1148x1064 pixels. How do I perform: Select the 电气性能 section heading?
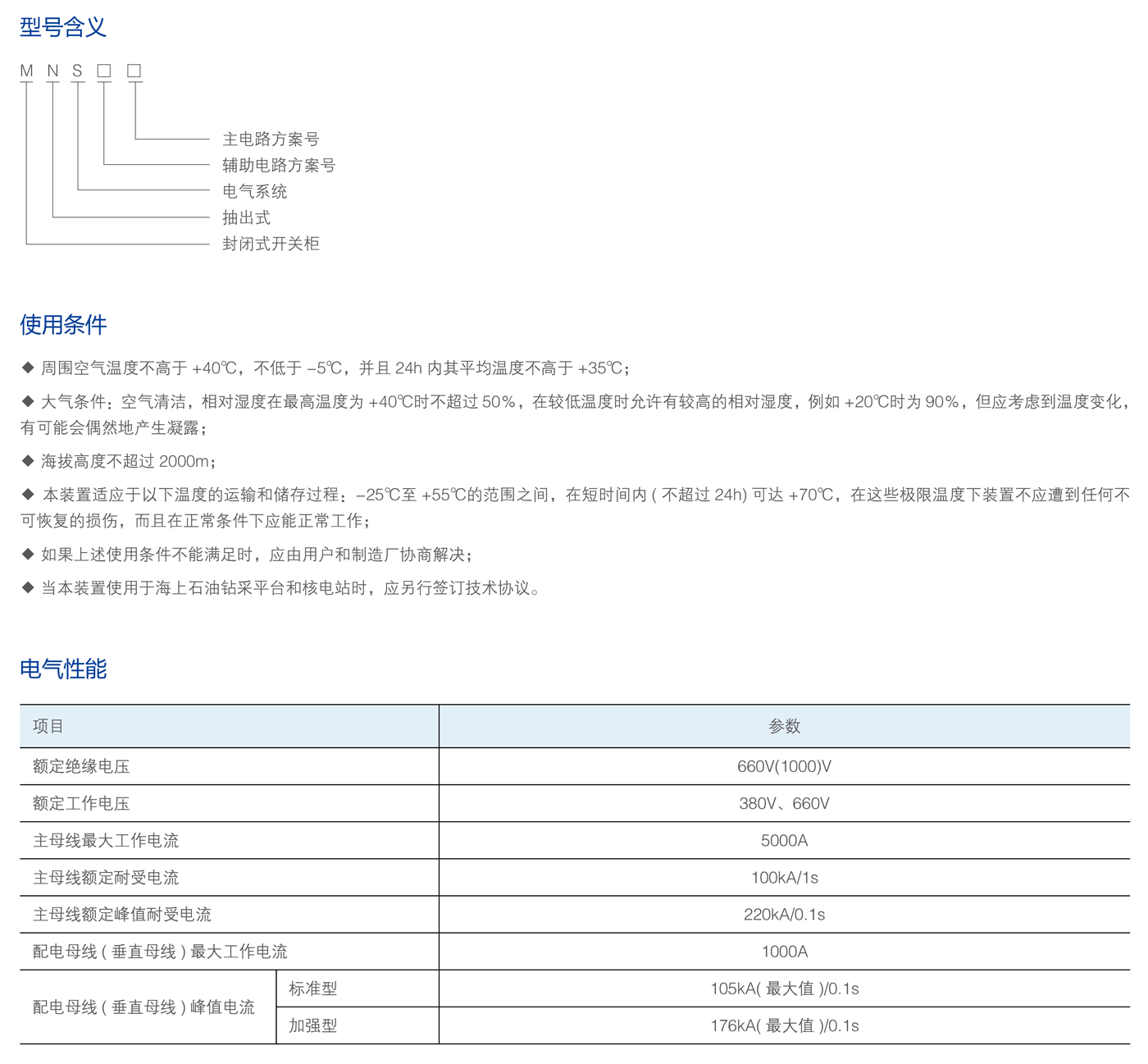click(x=63, y=669)
